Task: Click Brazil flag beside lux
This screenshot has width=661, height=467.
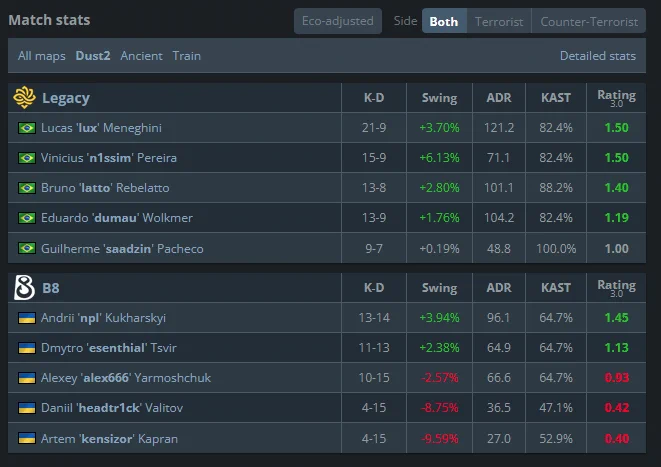Action: click(27, 128)
